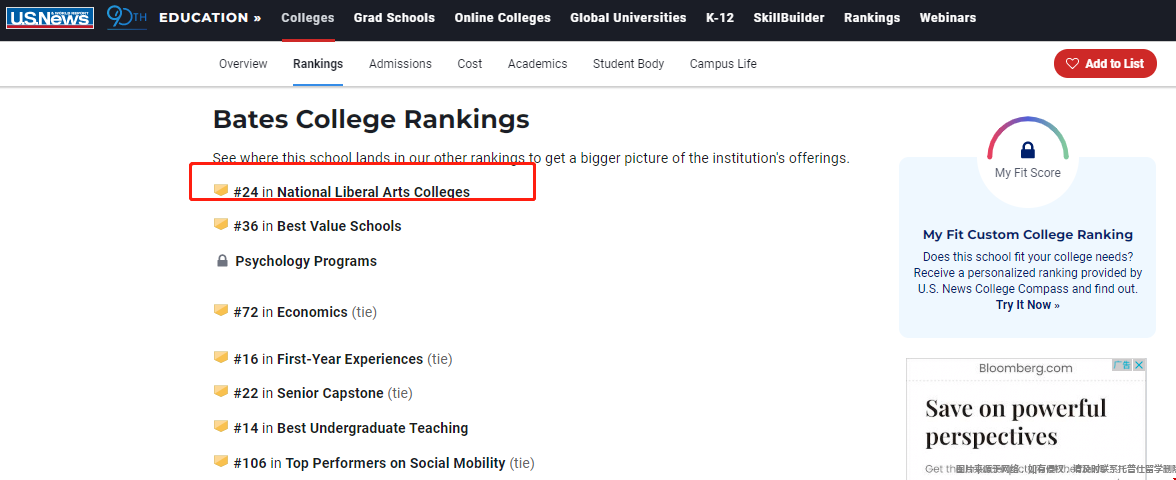
Task: Click the badge icon beside Economics ranking
Action: pyautogui.click(x=220, y=310)
